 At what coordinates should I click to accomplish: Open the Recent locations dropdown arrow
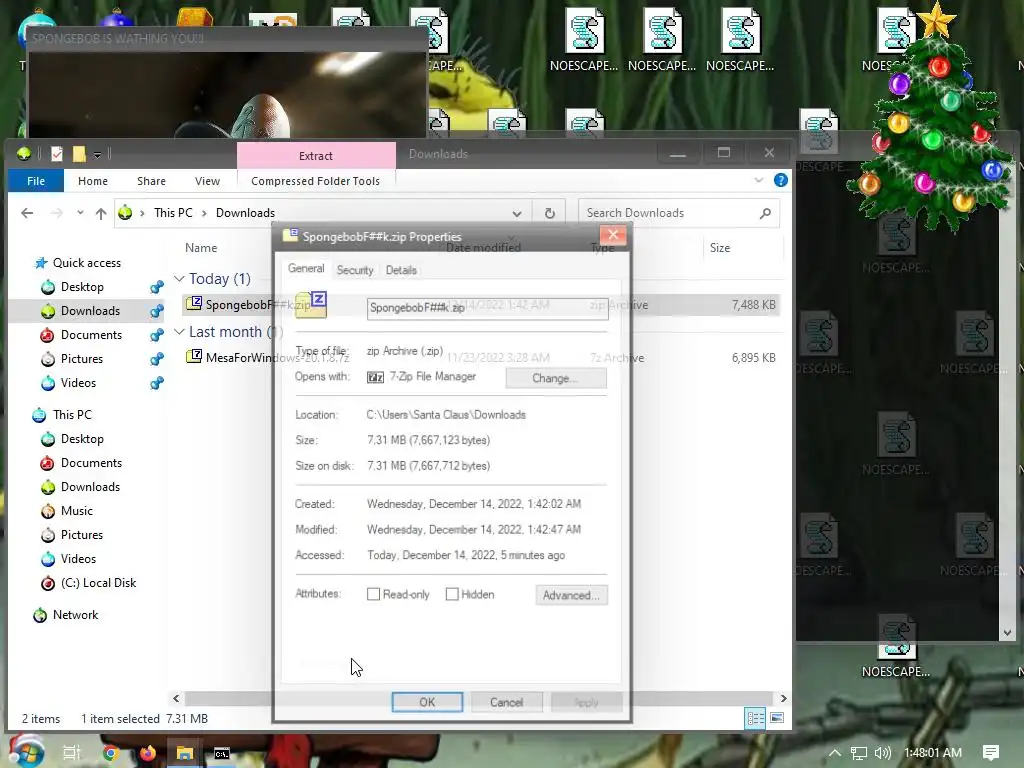tap(80, 213)
